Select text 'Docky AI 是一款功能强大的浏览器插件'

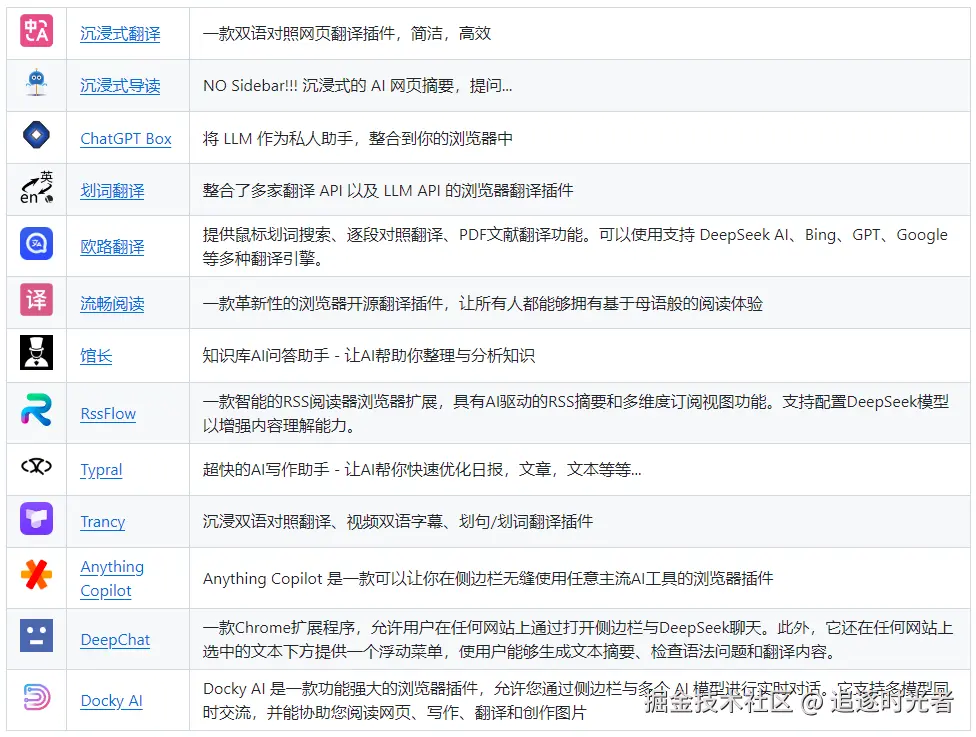click(x=340, y=688)
